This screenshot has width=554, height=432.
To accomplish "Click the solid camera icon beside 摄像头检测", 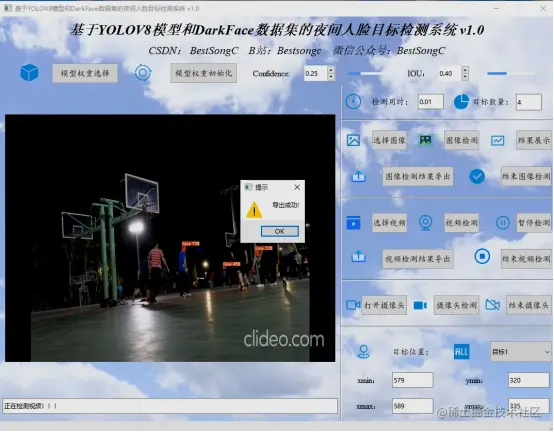I will pyautogui.click(x=420, y=305).
